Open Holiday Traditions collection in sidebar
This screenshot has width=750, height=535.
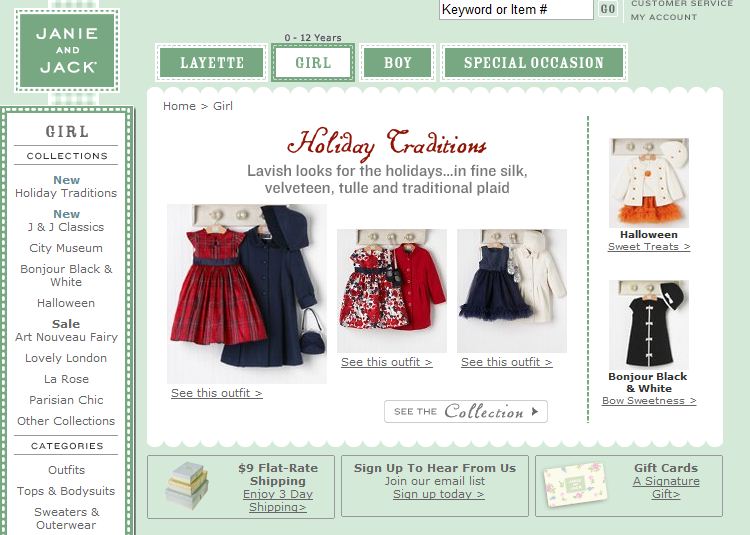pos(66,193)
